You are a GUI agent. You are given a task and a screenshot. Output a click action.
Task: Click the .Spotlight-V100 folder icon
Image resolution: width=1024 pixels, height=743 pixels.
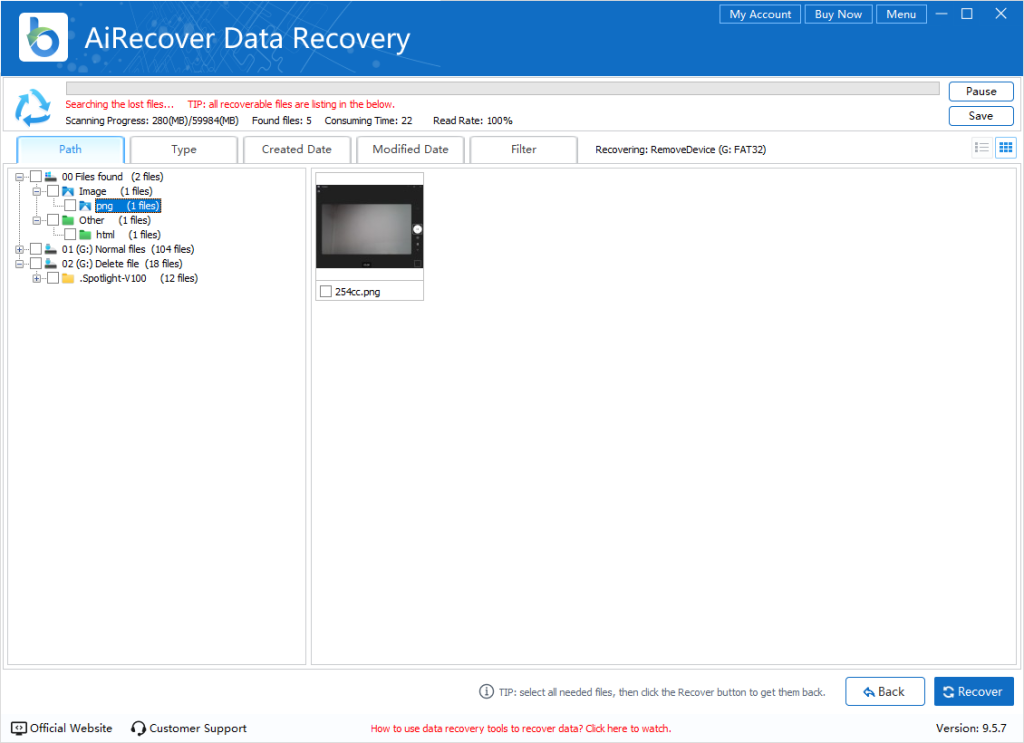point(67,278)
